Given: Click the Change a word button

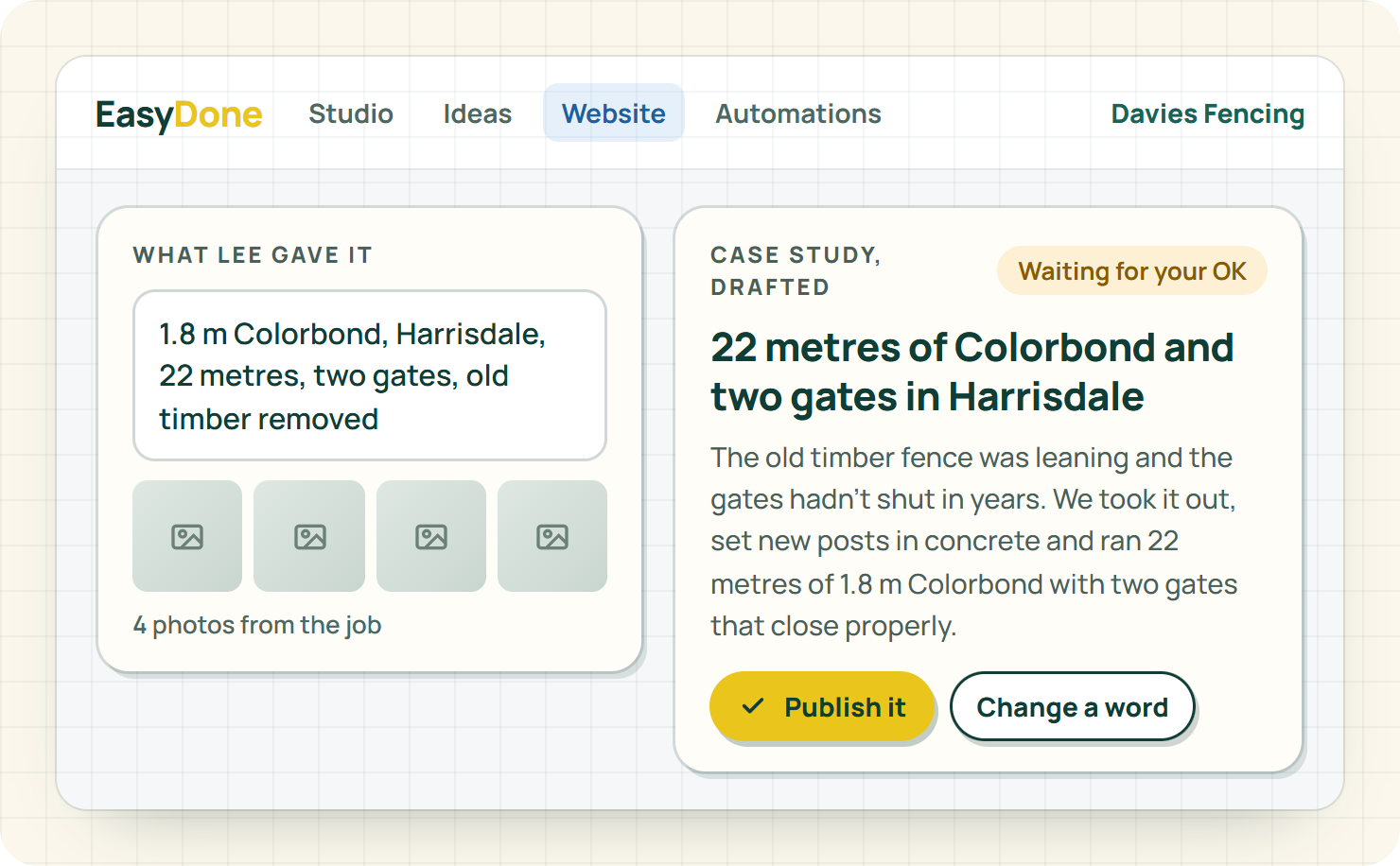Looking at the screenshot, I should tap(1073, 707).
